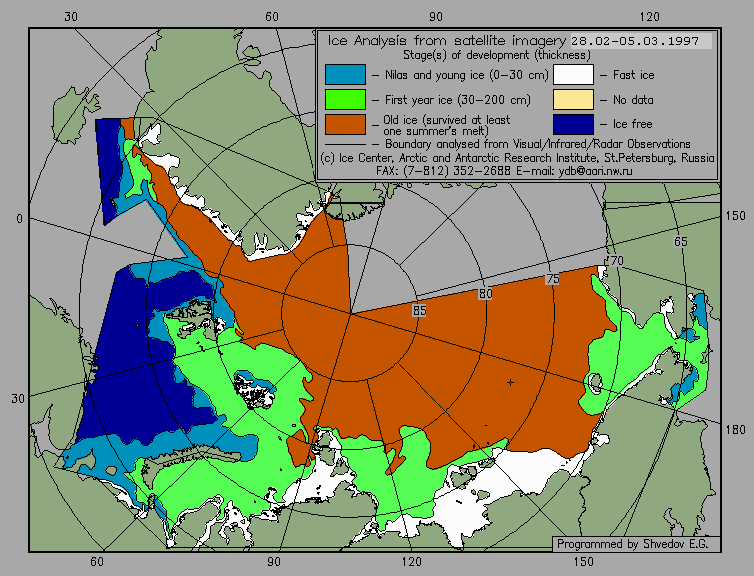The height and width of the screenshot is (576, 754).
Task: Click the 'Old ice (survived at least' label
Action: (447, 120)
